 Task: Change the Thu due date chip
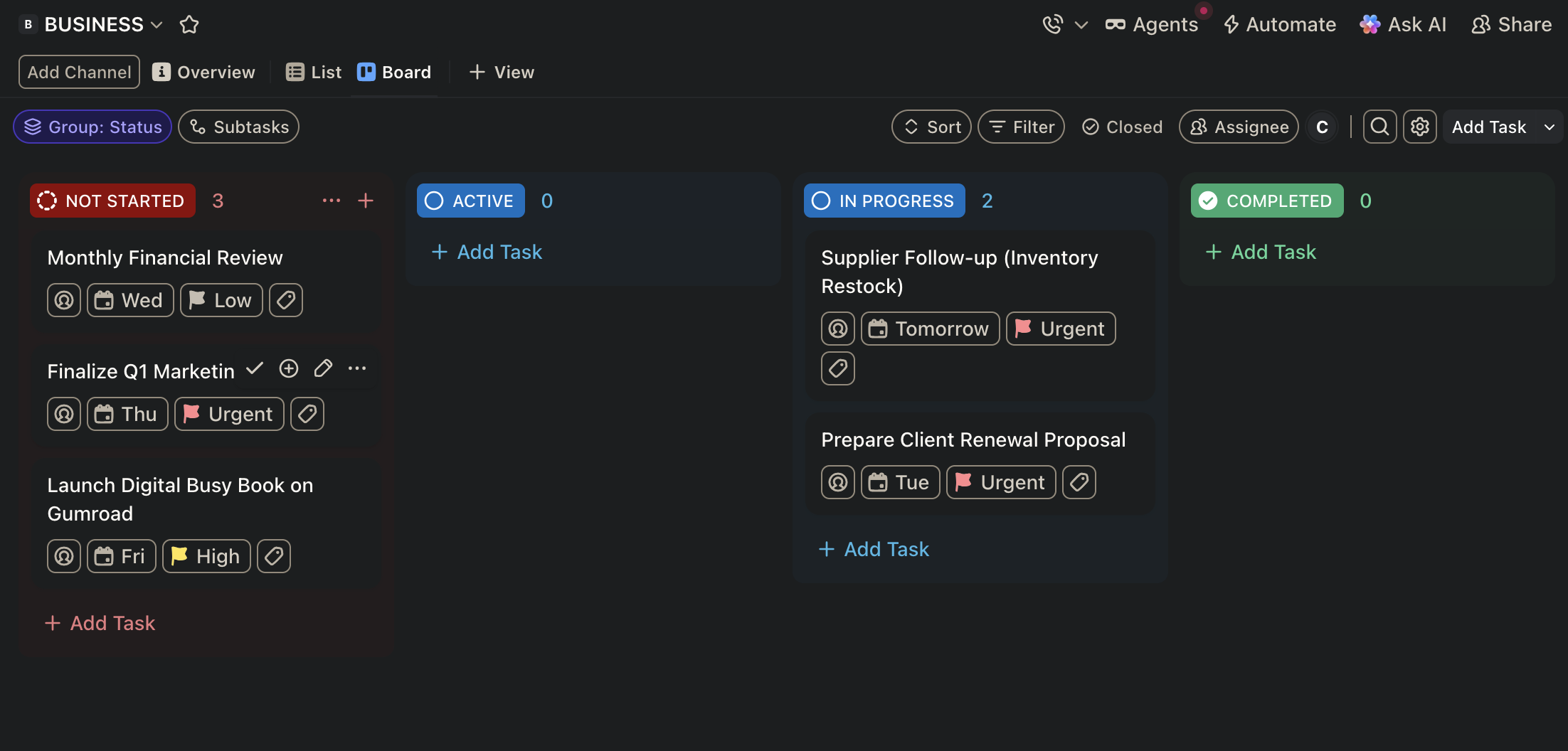127,414
